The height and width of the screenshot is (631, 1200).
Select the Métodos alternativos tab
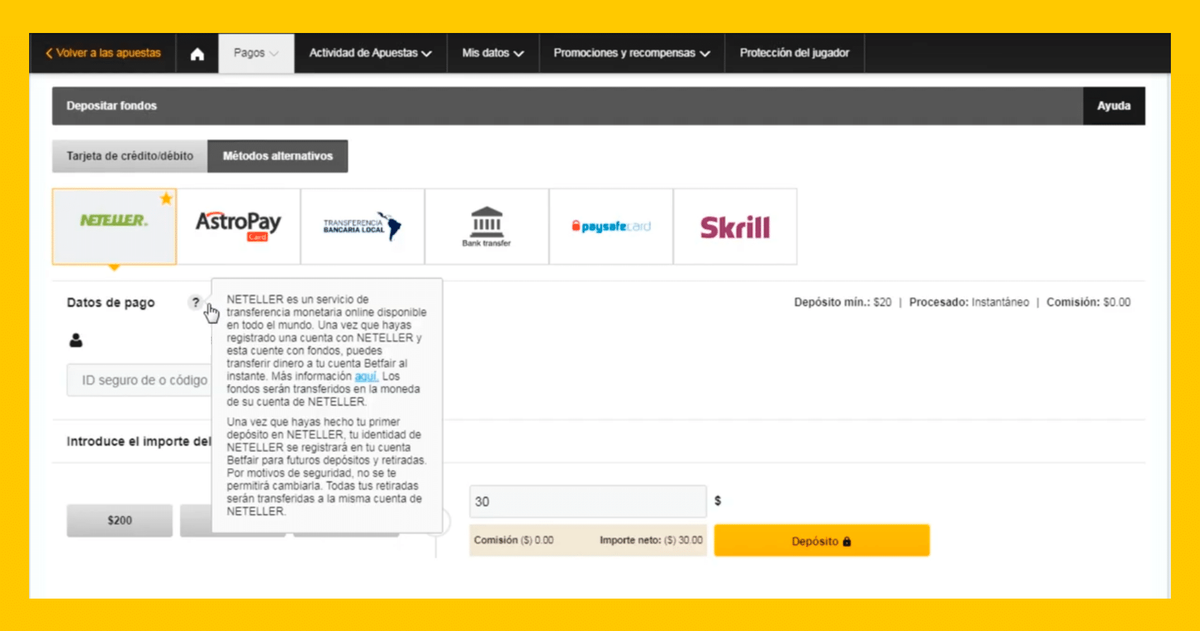(x=278, y=156)
